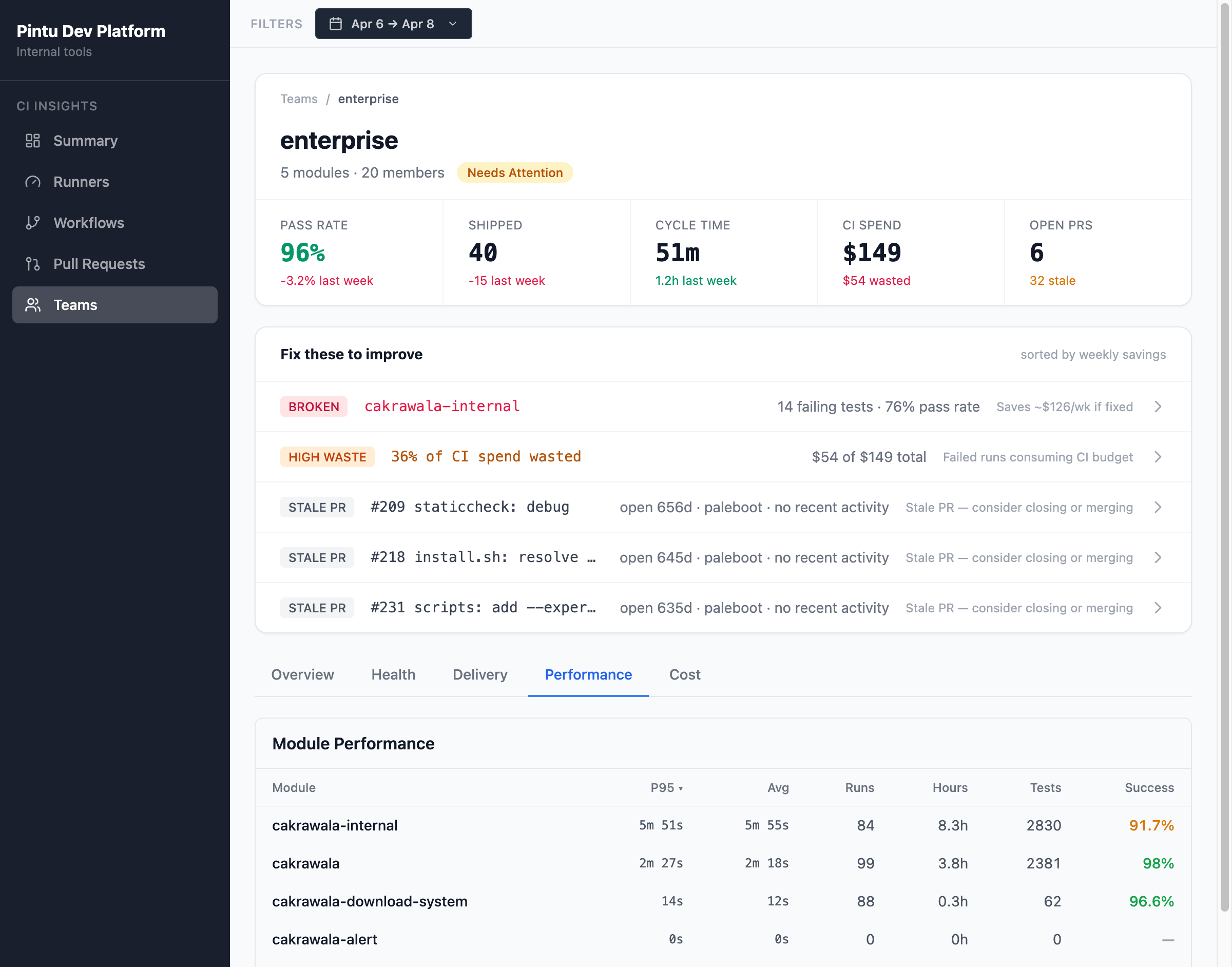Go to Teams breadcrumb link

(299, 99)
